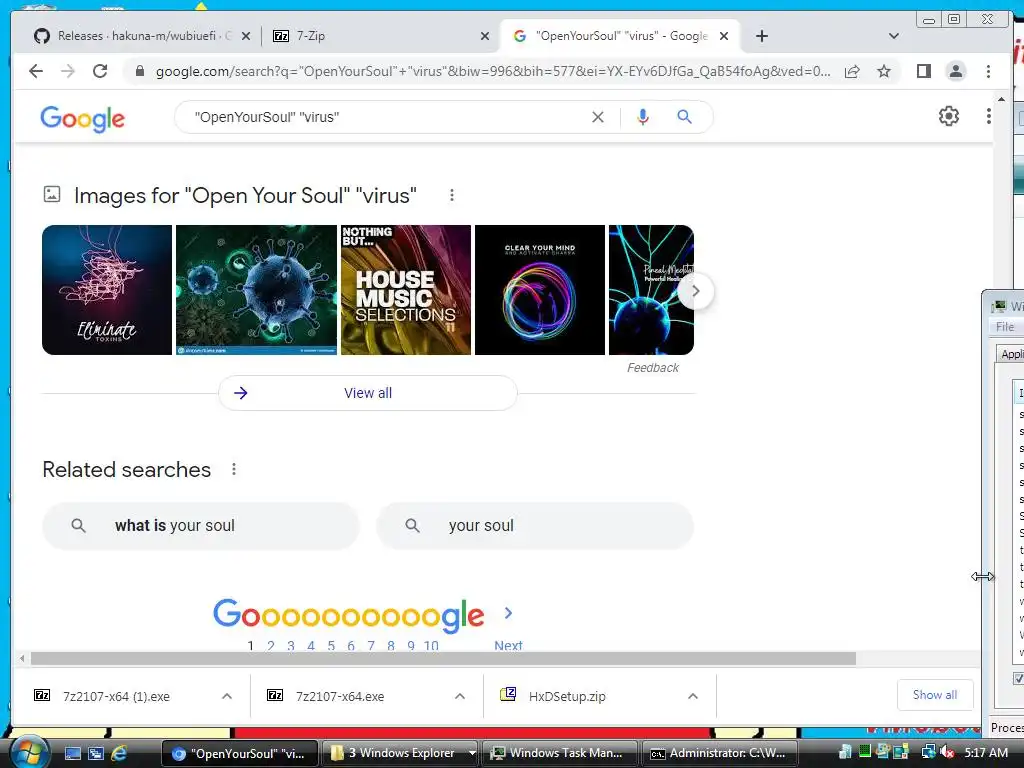This screenshot has height=768, width=1024.
Task: Open the tab search dropdown chevron
Action: [893, 36]
